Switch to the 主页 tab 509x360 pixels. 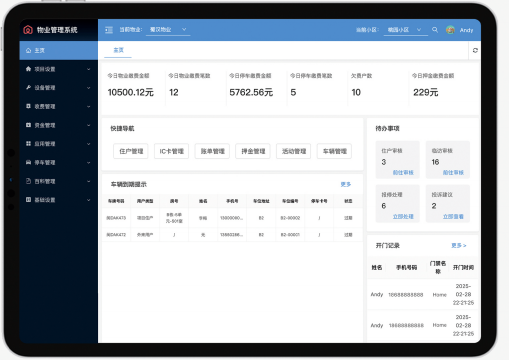pyautogui.click(x=118, y=50)
